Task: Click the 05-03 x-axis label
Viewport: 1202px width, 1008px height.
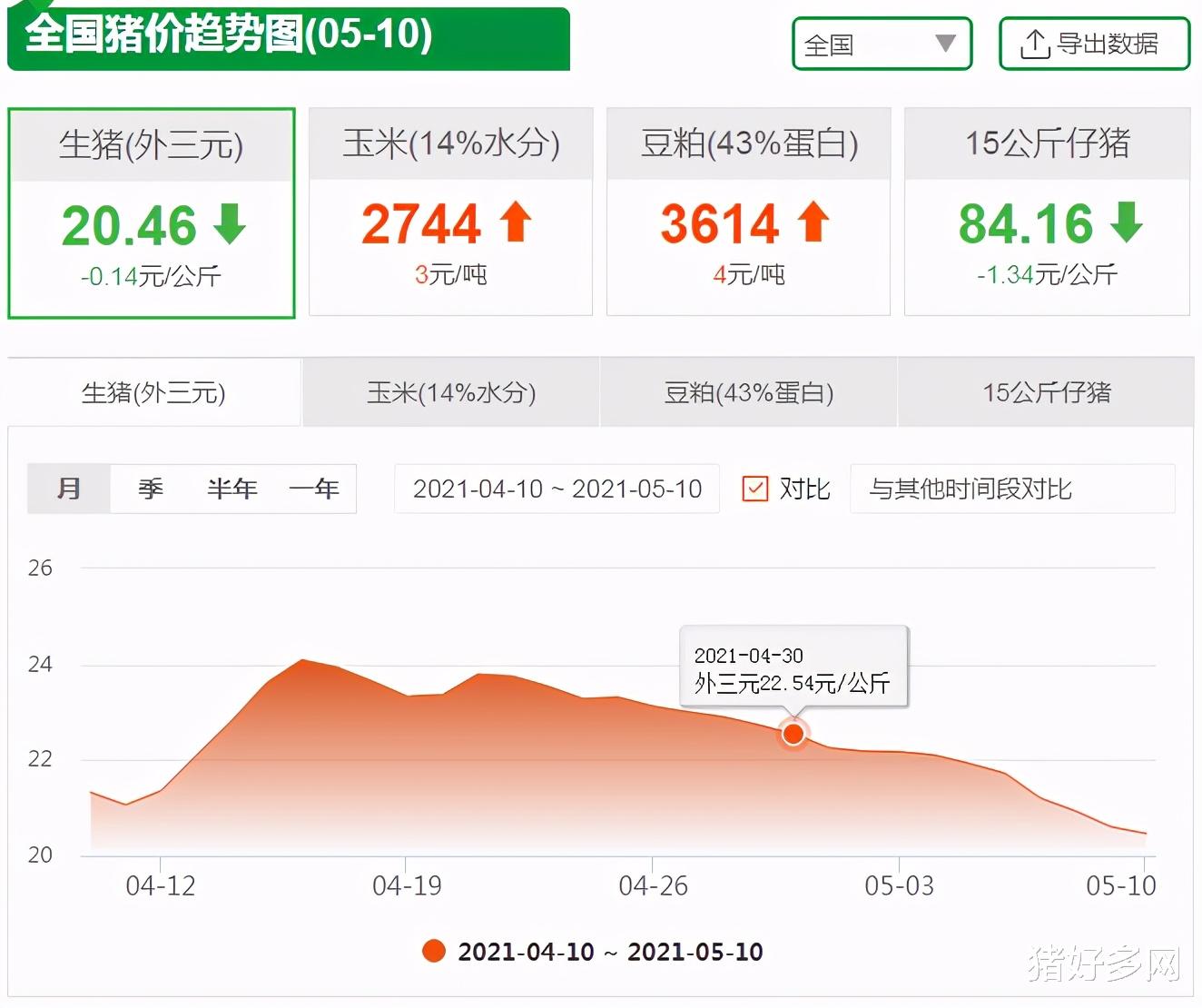Action: click(899, 885)
